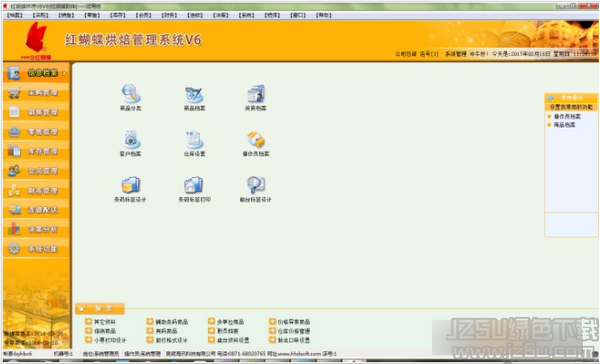Expand the 信息档案 sidebar arrow
Viewport: 600px width, 364px height.
64,73
